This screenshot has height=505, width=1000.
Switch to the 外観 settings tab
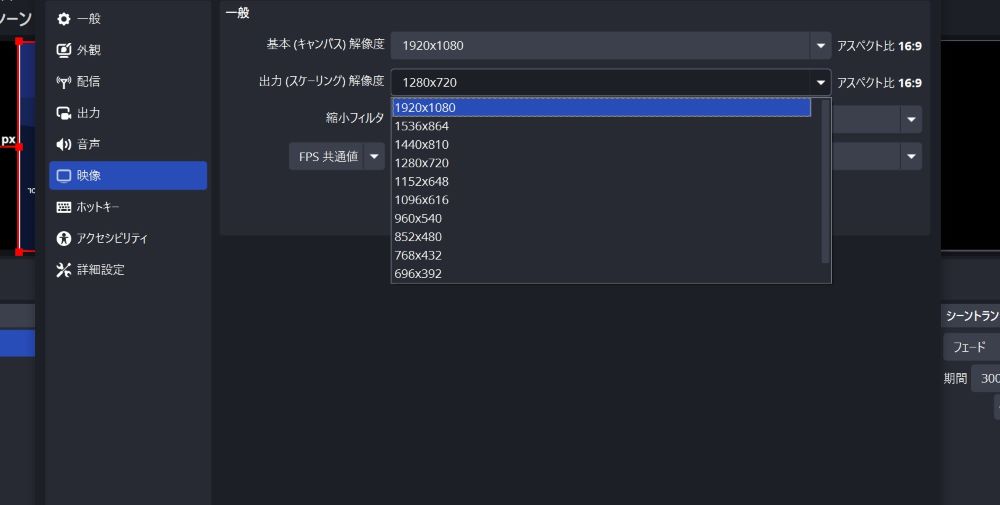128,50
